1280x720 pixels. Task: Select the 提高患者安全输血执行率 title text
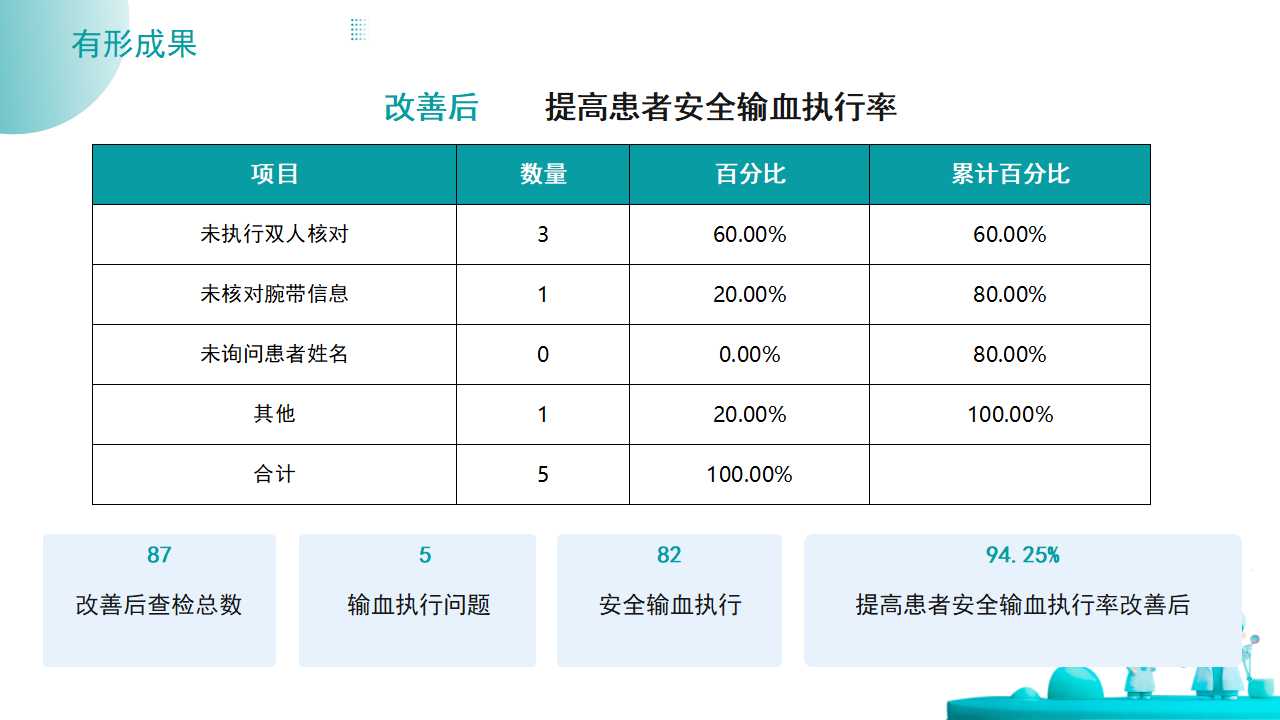point(720,108)
